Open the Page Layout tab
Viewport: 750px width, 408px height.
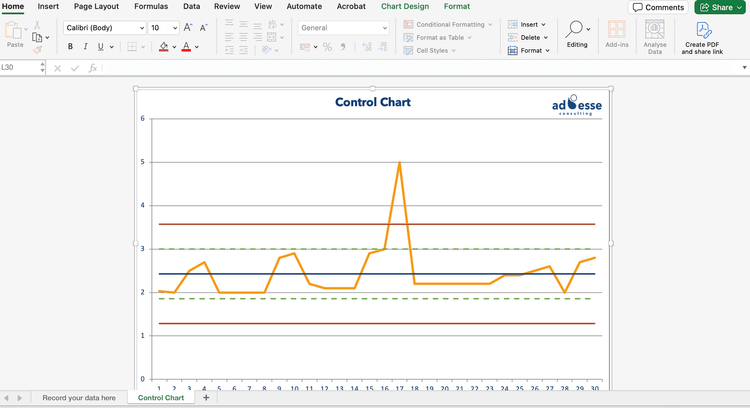96,7
